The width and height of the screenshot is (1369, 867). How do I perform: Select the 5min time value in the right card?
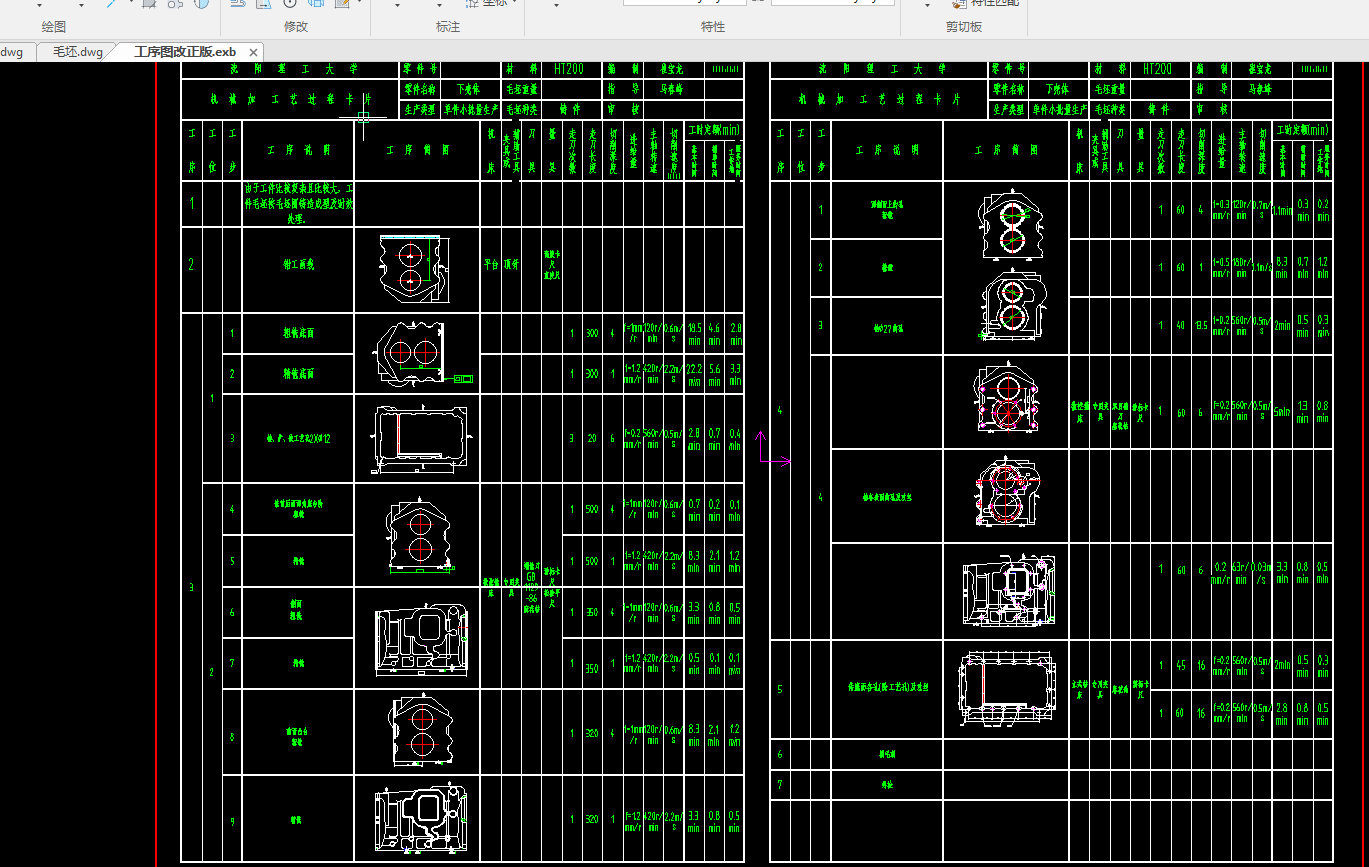[x=1282, y=412]
